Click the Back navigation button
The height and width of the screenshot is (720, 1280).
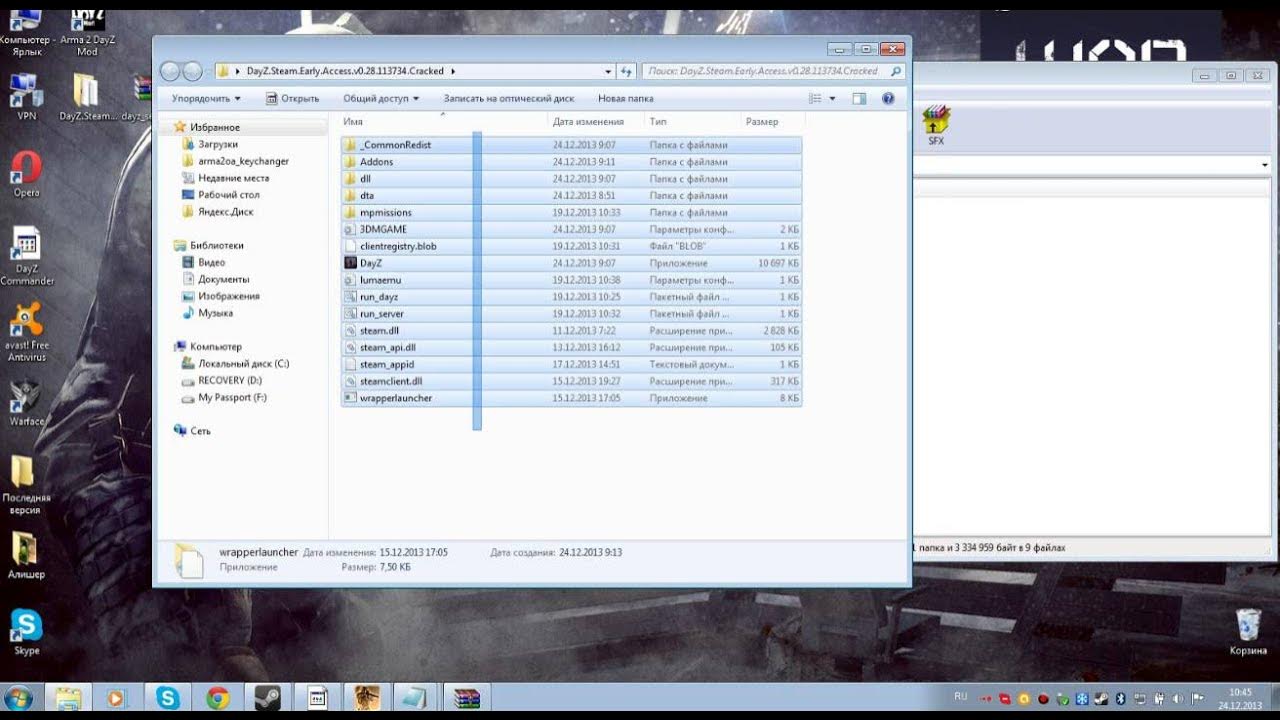point(170,71)
